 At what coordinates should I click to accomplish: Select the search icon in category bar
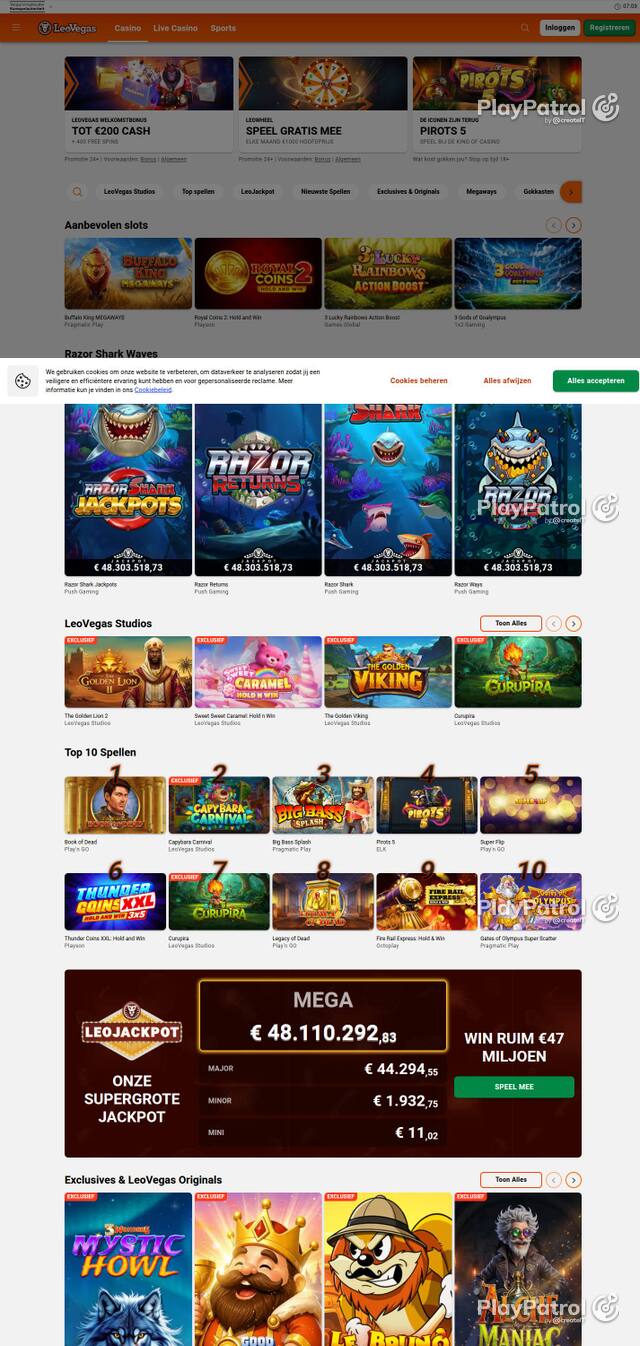tap(77, 191)
